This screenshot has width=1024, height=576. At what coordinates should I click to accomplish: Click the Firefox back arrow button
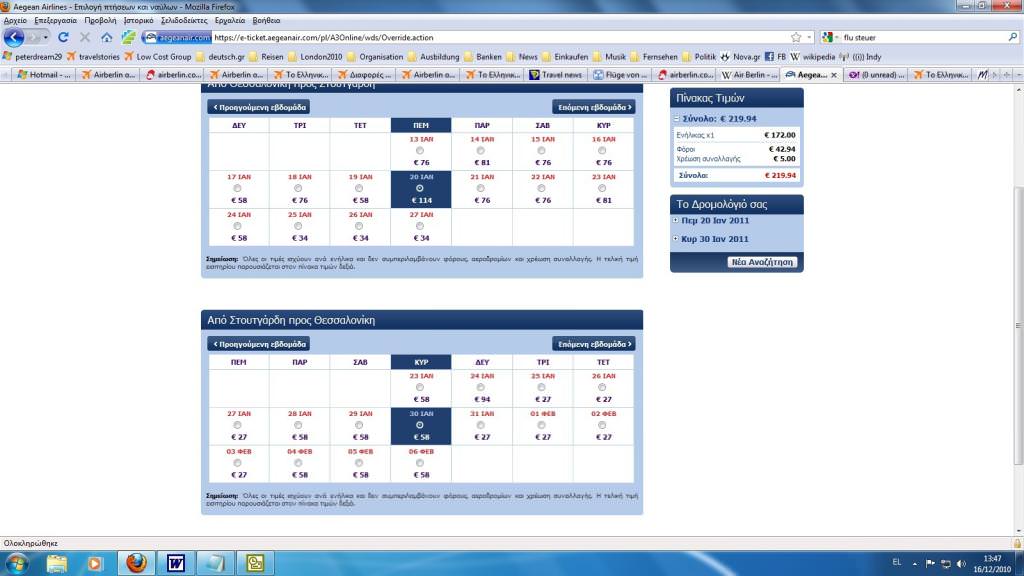tap(14, 37)
